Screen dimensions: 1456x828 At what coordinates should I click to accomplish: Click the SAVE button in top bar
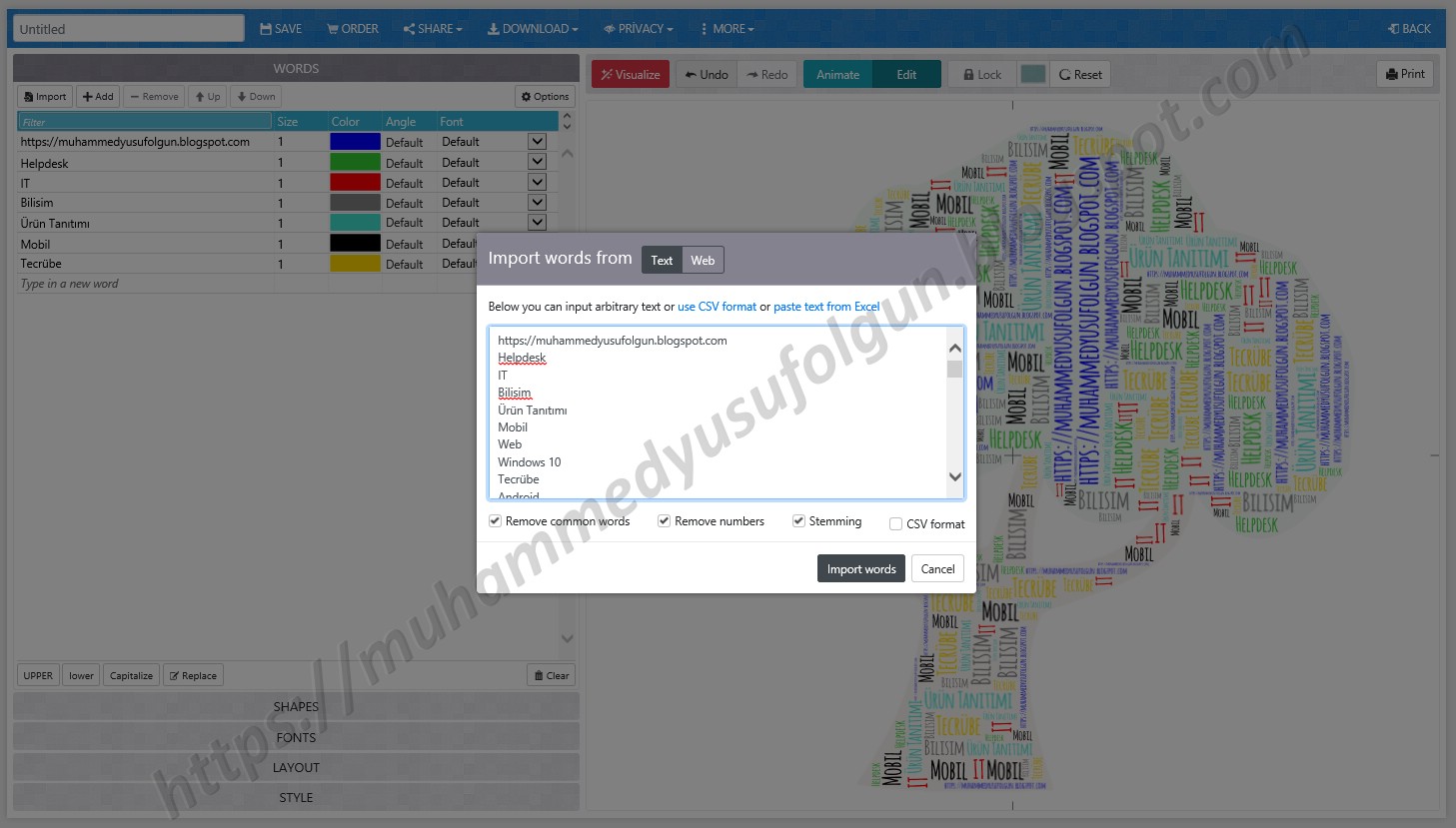tap(281, 29)
